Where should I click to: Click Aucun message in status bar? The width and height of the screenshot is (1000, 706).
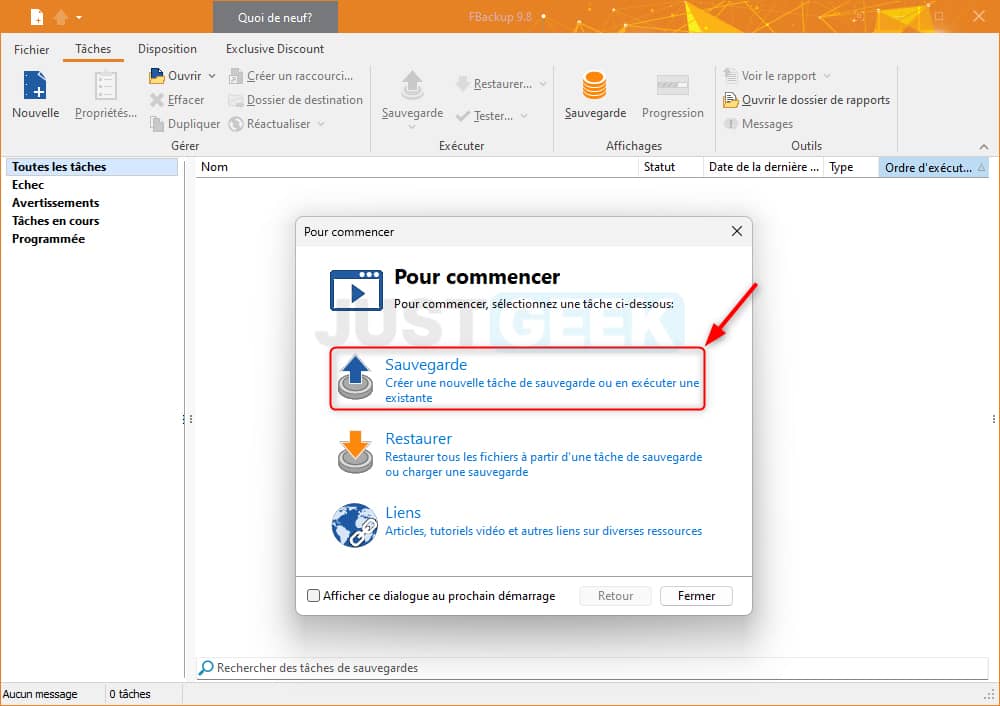[x=40, y=694]
